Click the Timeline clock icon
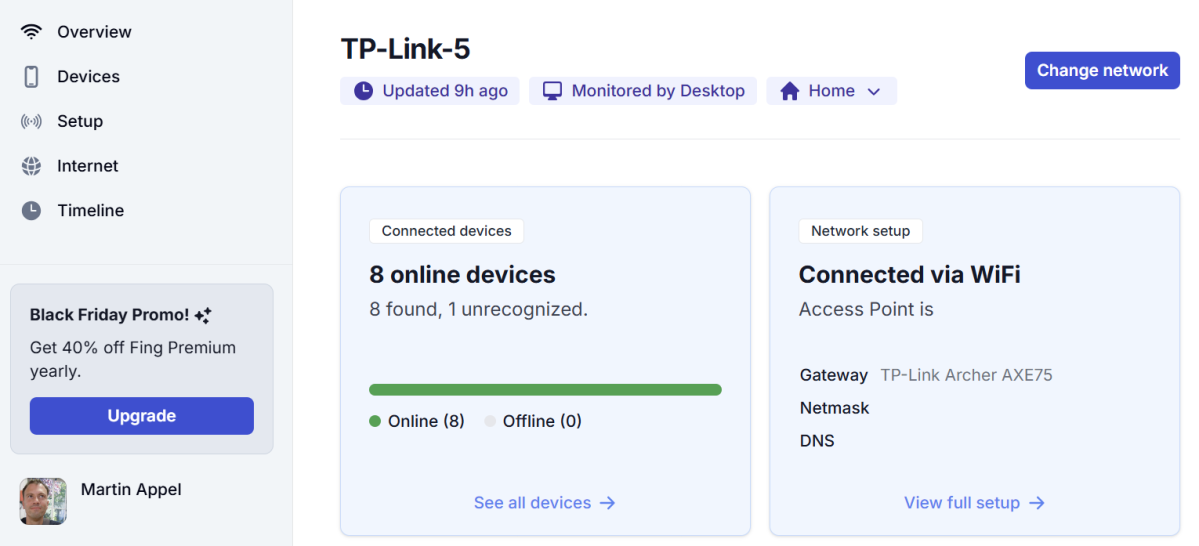 [x=32, y=211]
